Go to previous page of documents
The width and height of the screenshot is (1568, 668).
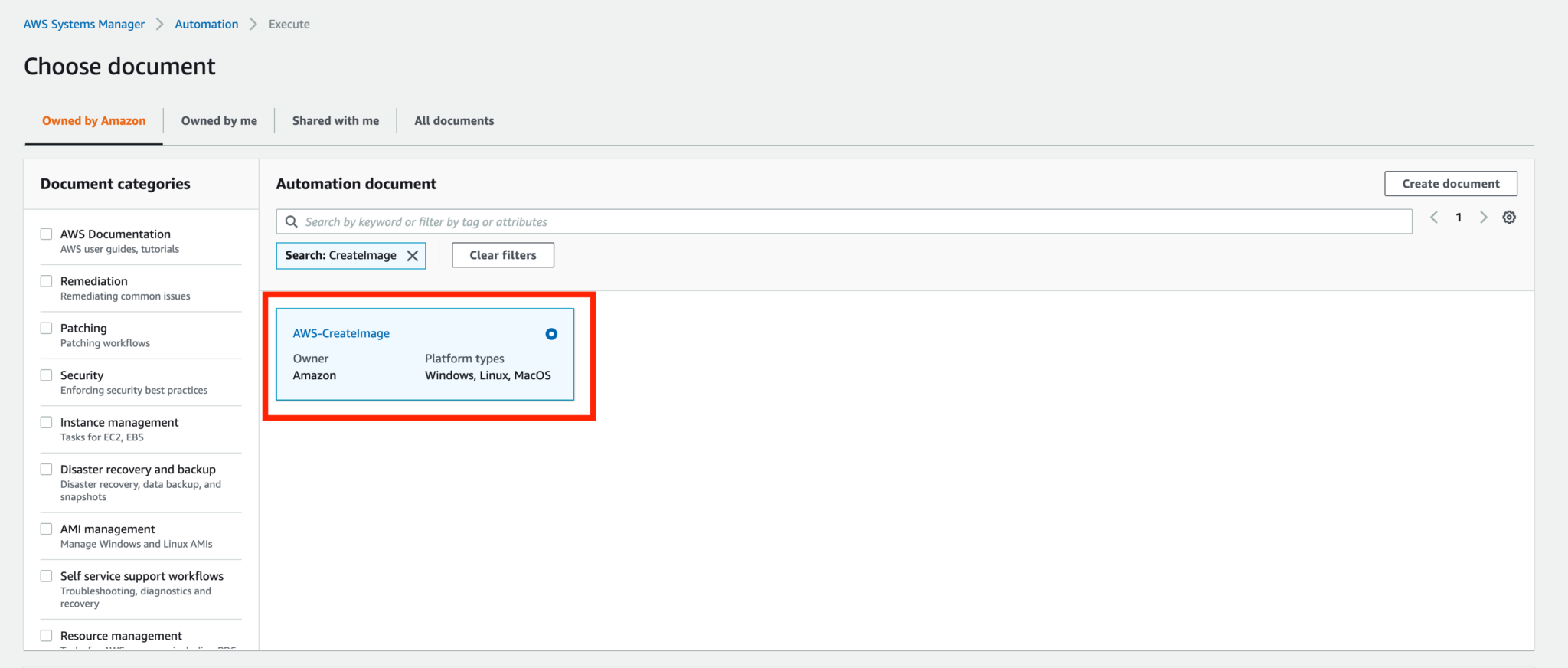[x=1434, y=218]
